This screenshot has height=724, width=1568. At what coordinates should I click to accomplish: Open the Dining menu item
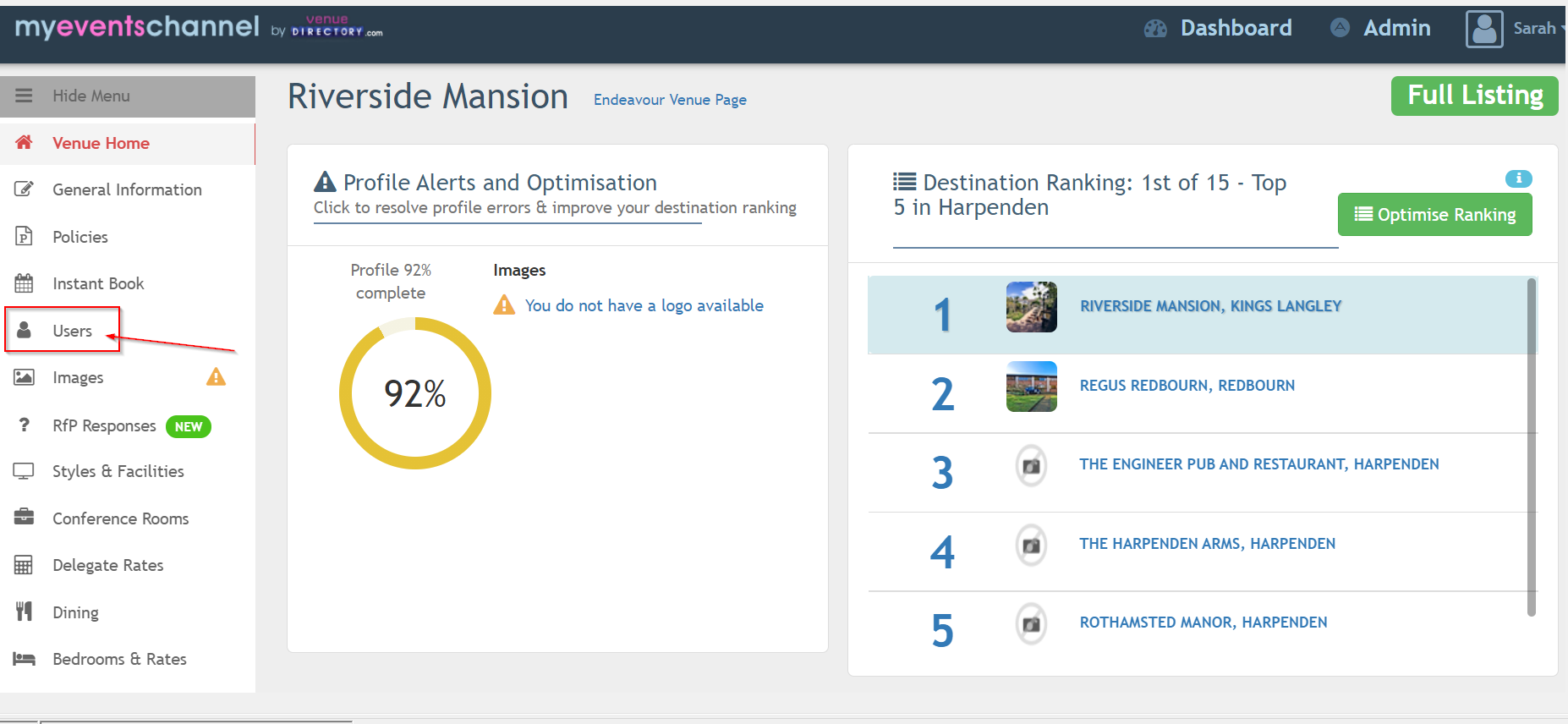pyautogui.click(x=127, y=612)
